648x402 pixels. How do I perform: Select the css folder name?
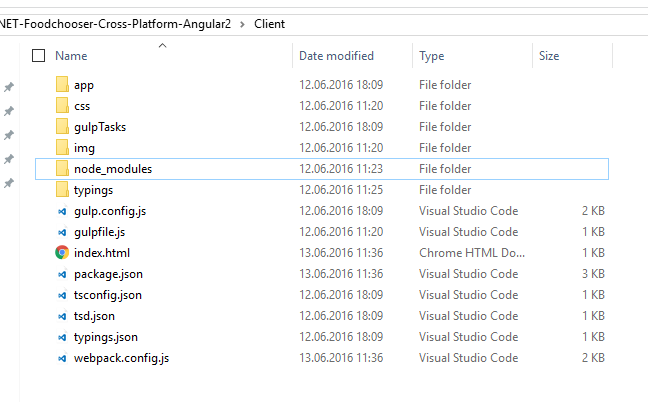point(82,106)
